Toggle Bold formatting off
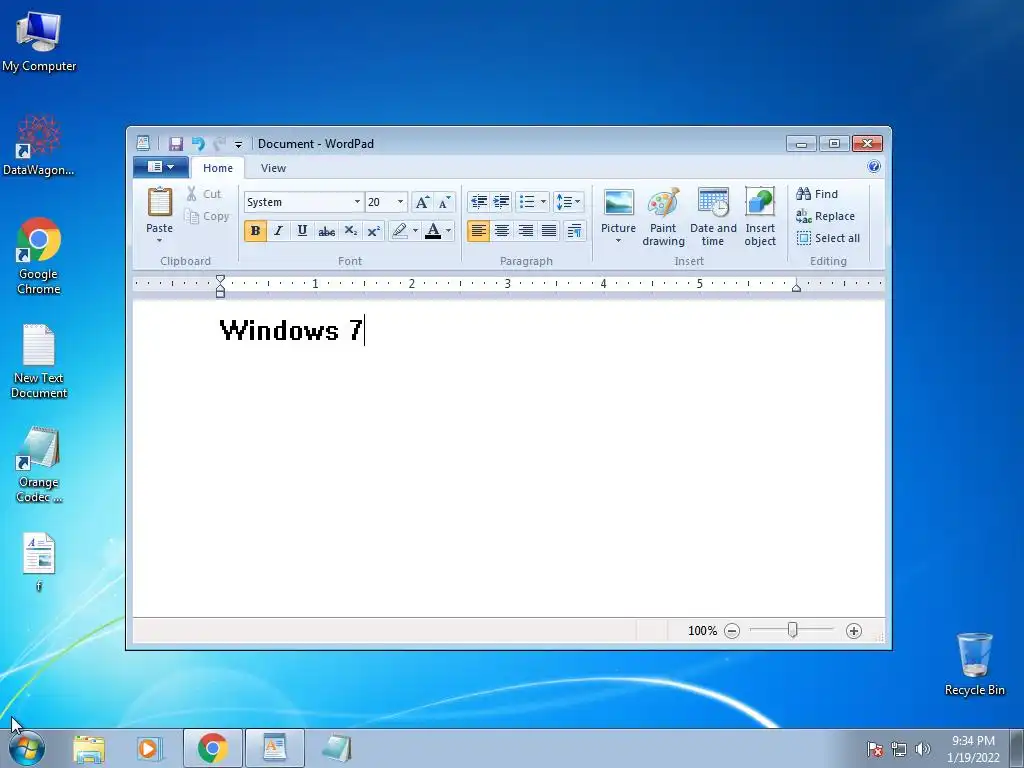 (255, 231)
